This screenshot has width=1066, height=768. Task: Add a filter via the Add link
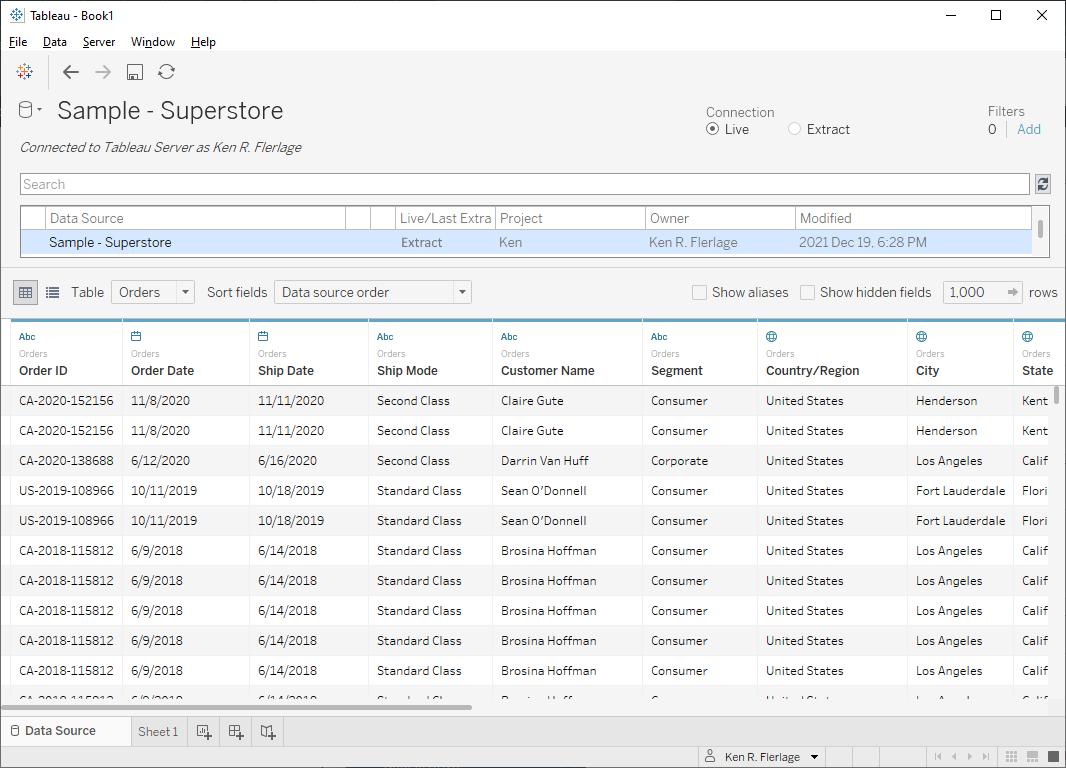1029,129
